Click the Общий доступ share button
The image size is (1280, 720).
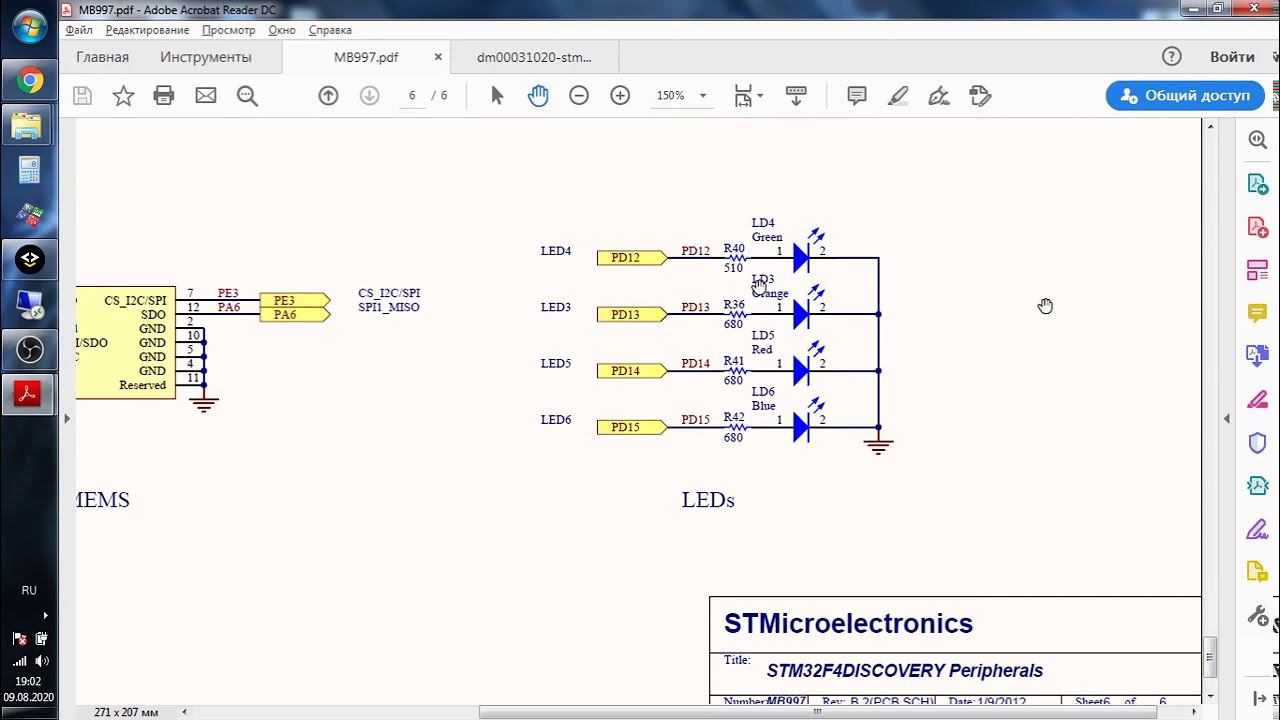1185,96
